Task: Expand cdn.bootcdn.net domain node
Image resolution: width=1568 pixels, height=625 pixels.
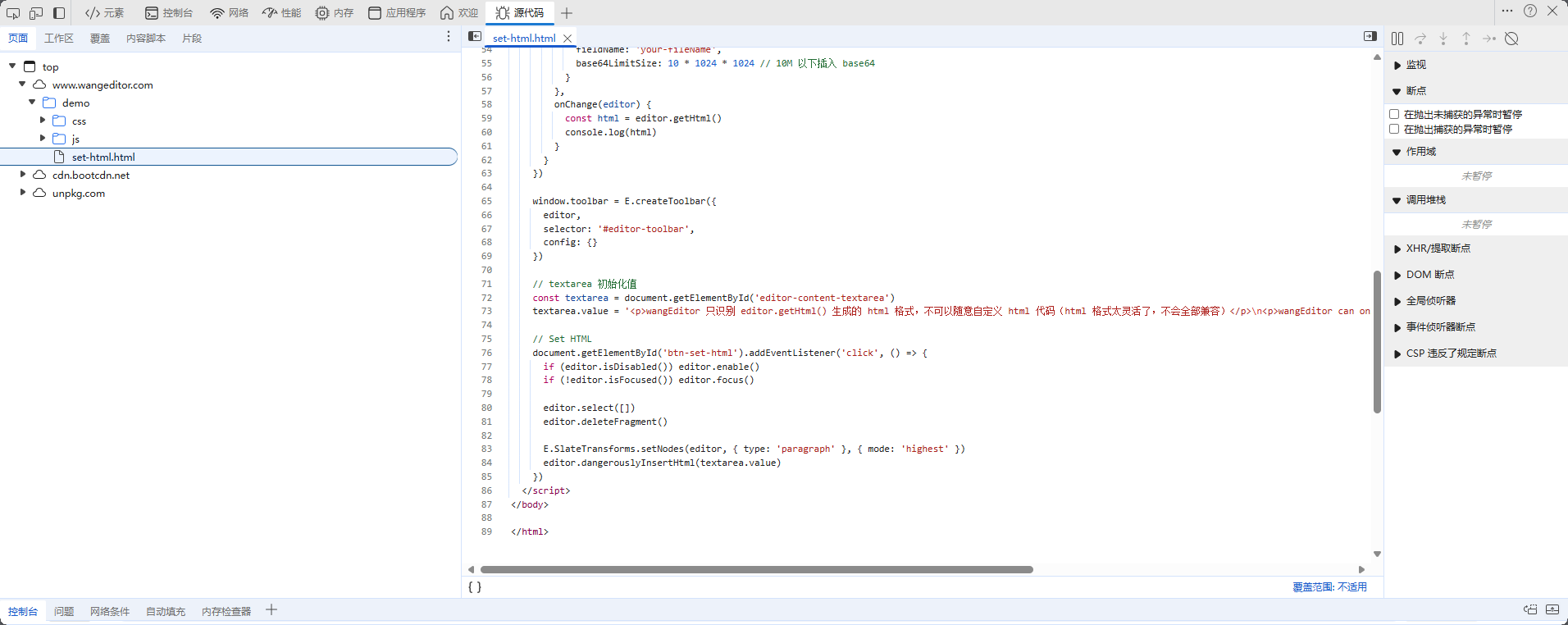Action: [22, 175]
